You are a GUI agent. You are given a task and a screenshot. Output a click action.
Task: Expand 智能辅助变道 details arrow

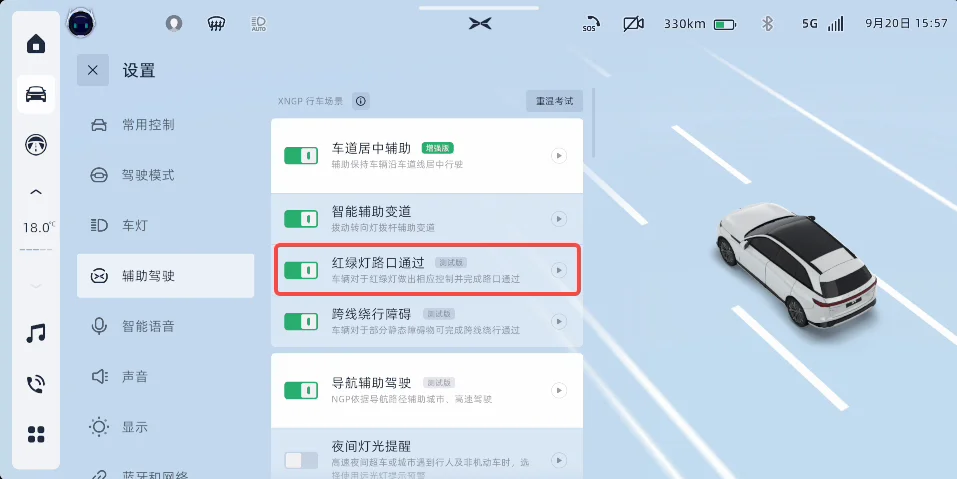(x=558, y=218)
